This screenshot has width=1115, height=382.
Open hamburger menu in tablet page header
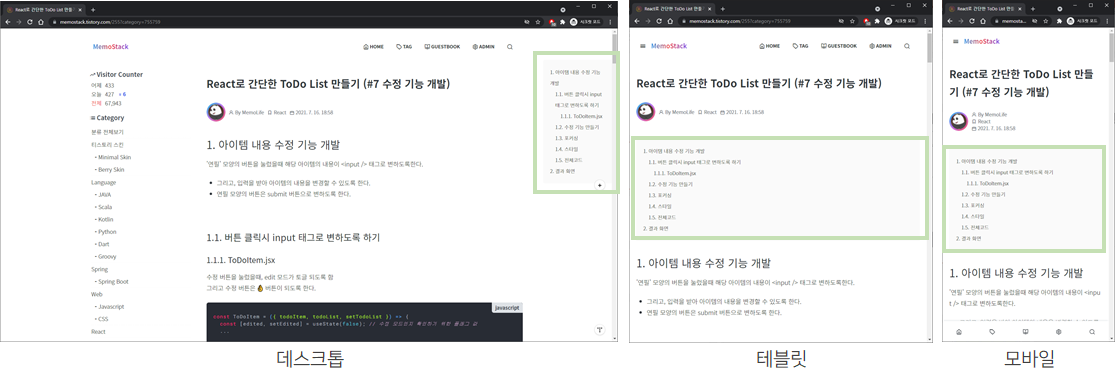(x=643, y=46)
